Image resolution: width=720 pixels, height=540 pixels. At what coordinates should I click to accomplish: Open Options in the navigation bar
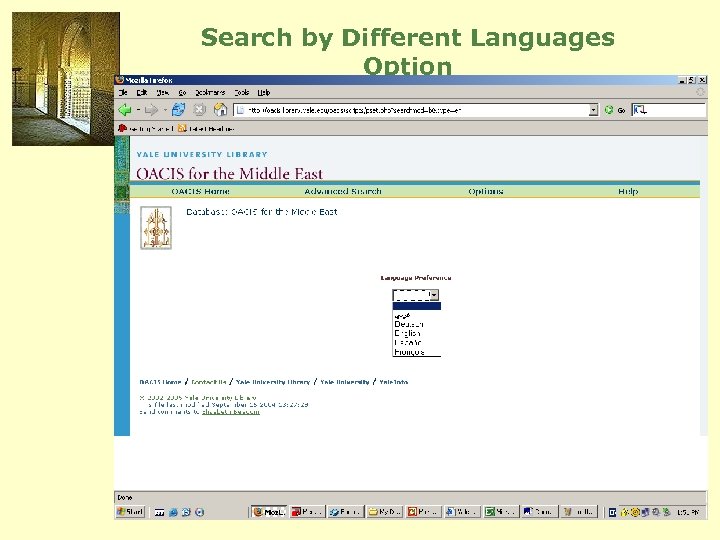486,191
